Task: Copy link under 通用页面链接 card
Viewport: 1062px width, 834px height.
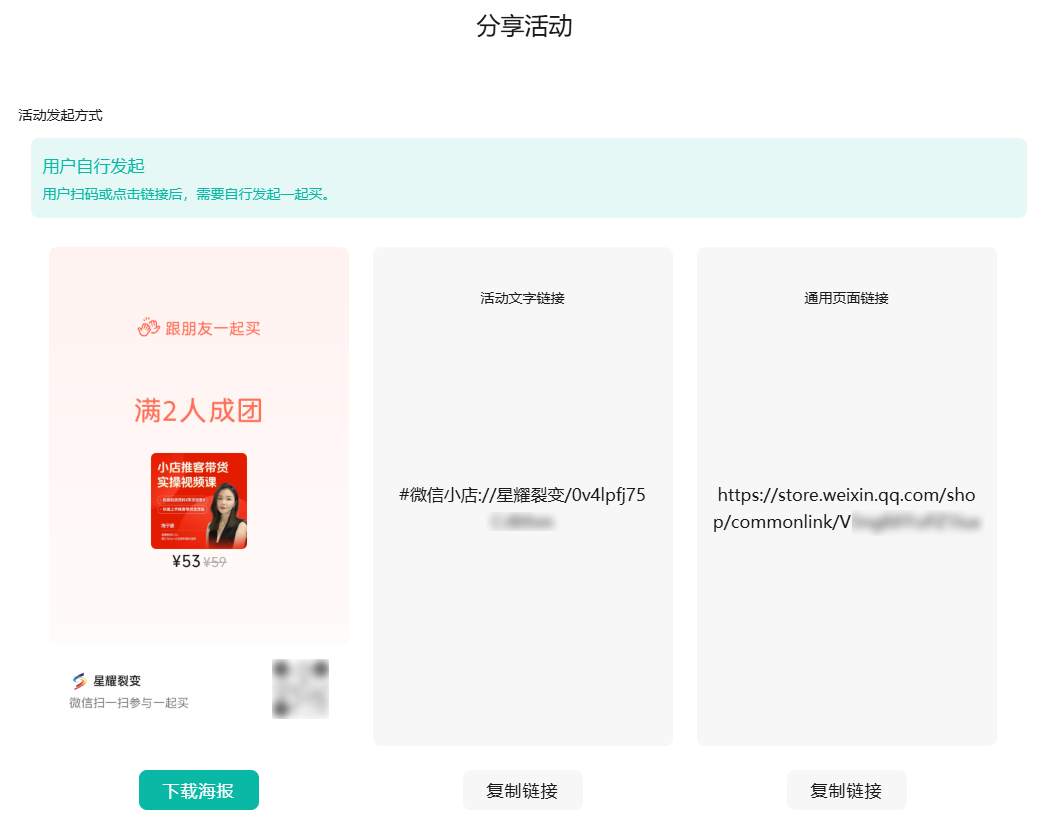Action: [846, 790]
